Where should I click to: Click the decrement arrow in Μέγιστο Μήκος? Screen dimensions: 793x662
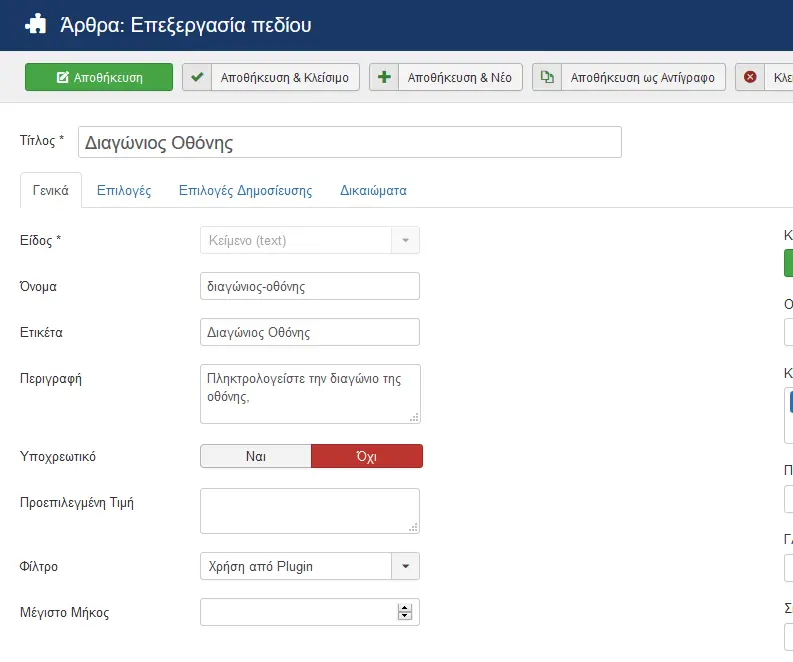pyautogui.click(x=404, y=616)
